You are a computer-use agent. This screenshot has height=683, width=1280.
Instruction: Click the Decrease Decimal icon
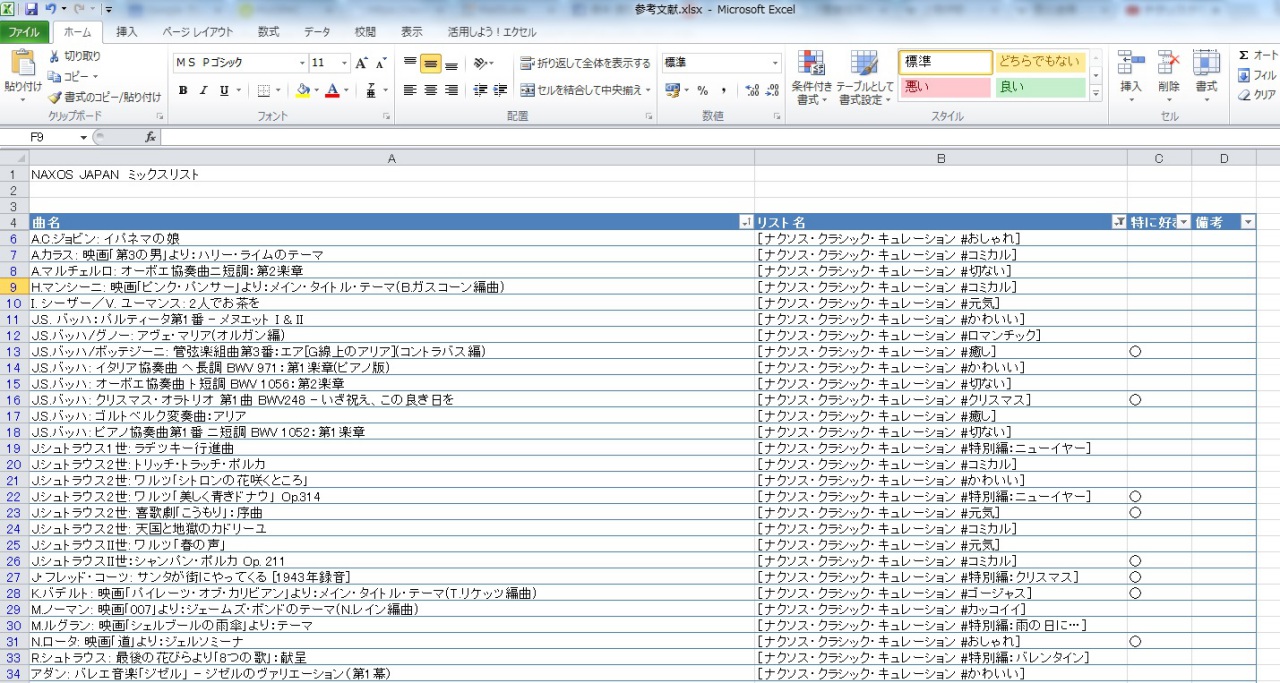773,90
